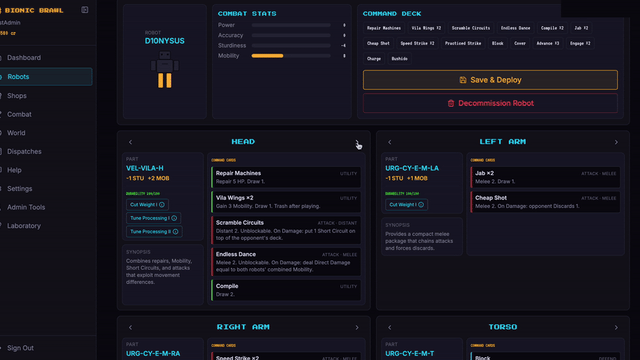
Task: Click the Decommission Robot button
Action: click(x=490, y=103)
